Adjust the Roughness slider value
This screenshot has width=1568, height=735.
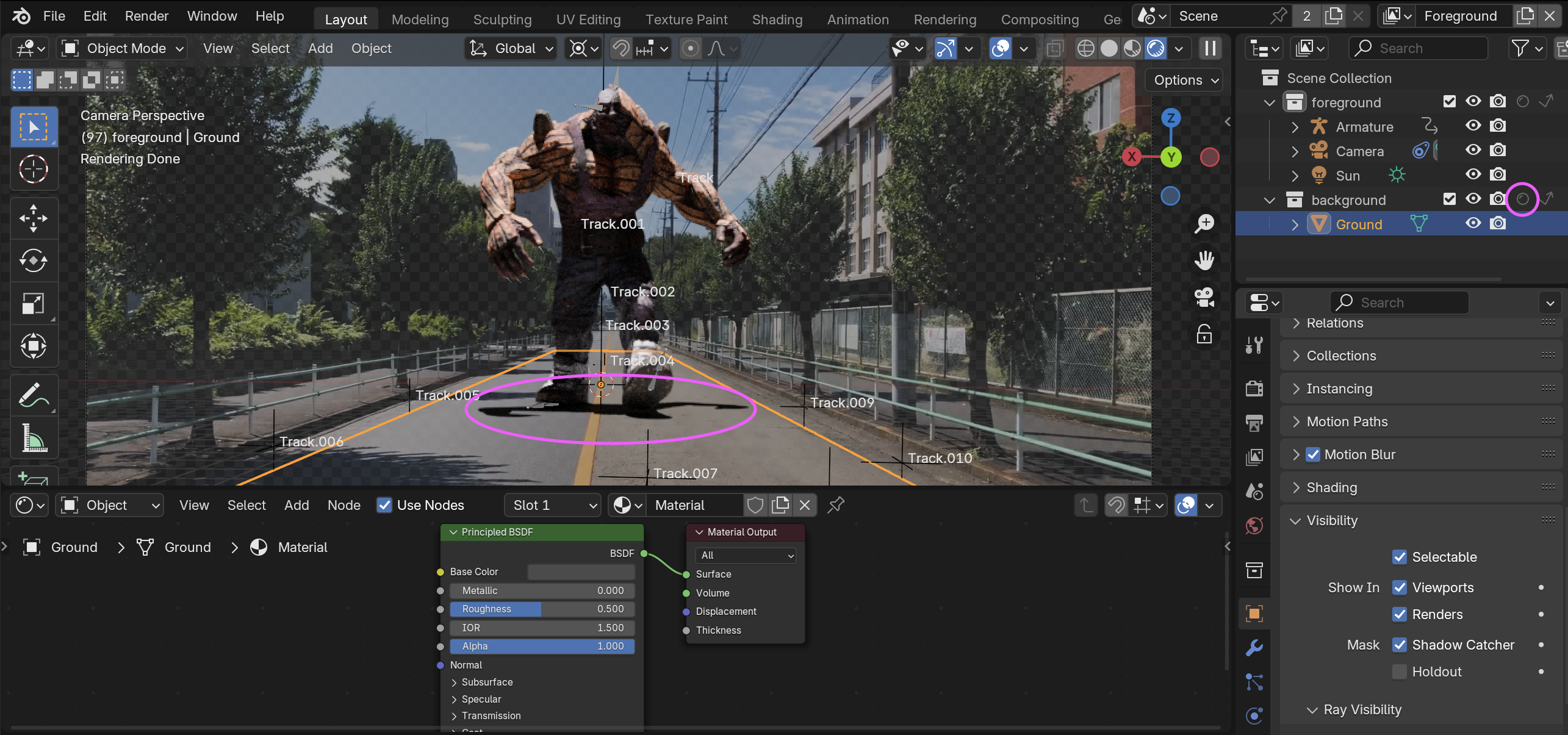[542, 609]
